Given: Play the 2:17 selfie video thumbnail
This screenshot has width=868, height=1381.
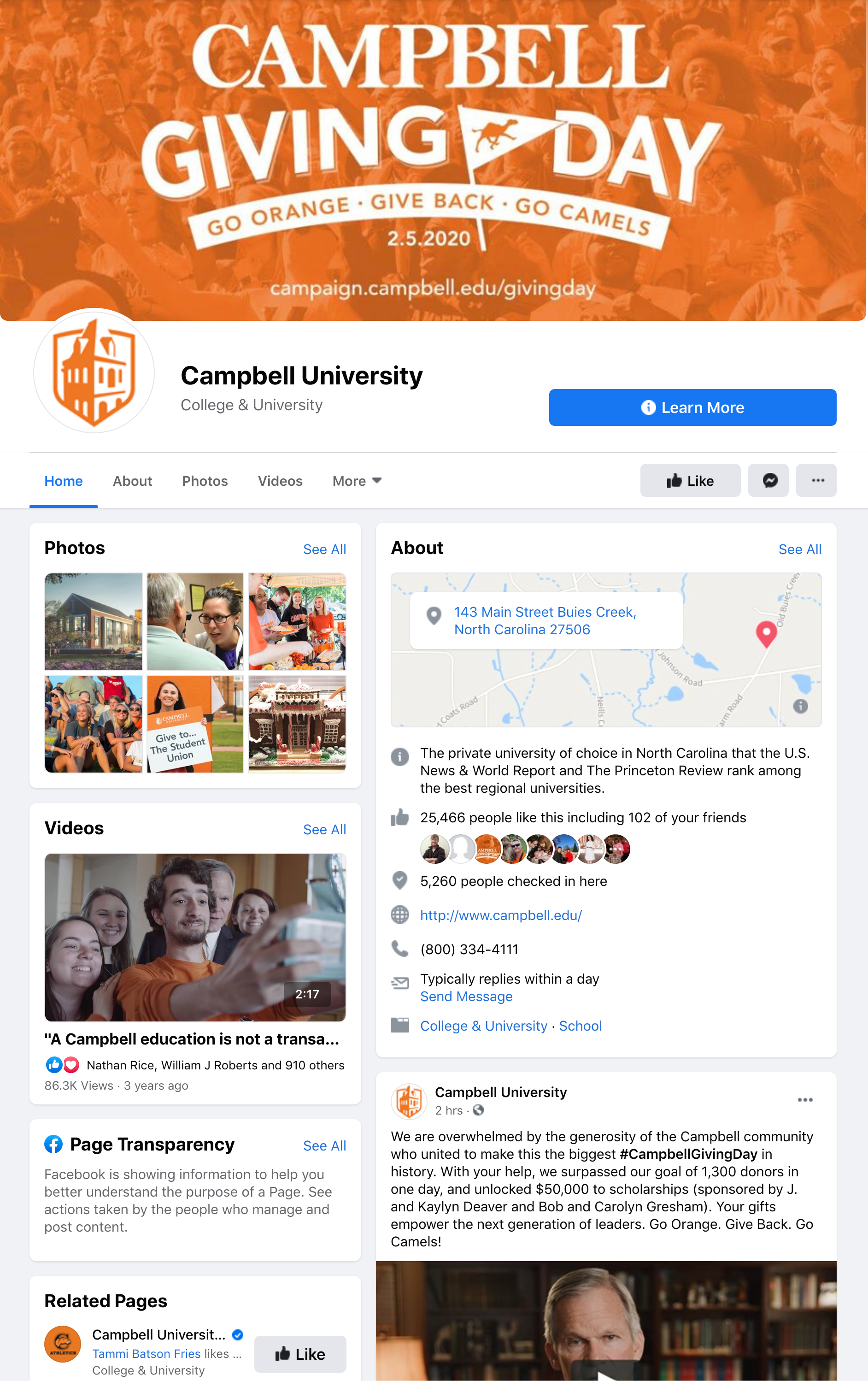Looking at the screenshot, I should 195,937.
